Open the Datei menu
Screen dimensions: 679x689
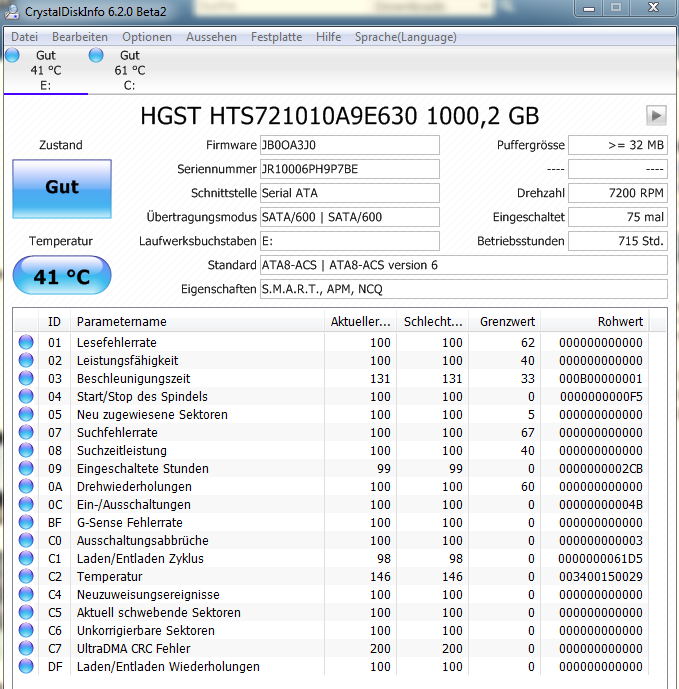click(25, 37)
